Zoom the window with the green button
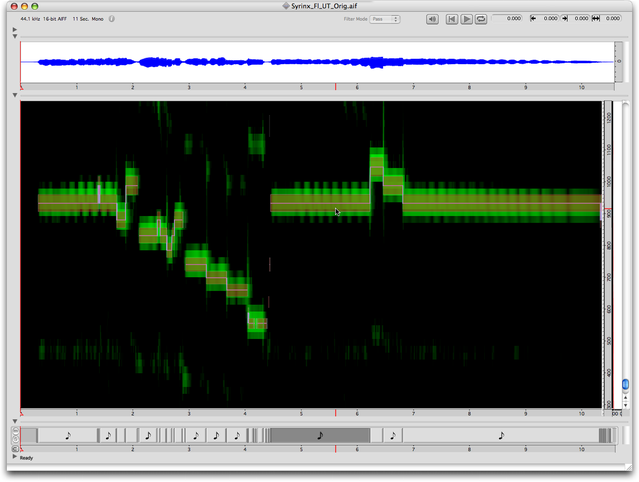 (x=35, y=6)
